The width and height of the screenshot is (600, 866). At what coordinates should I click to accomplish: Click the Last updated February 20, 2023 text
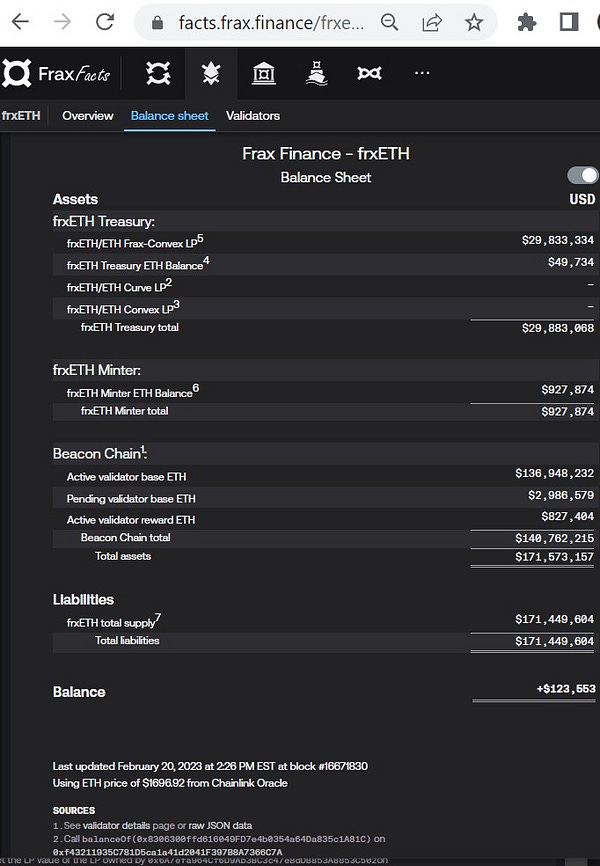click(x=210, y=766)
